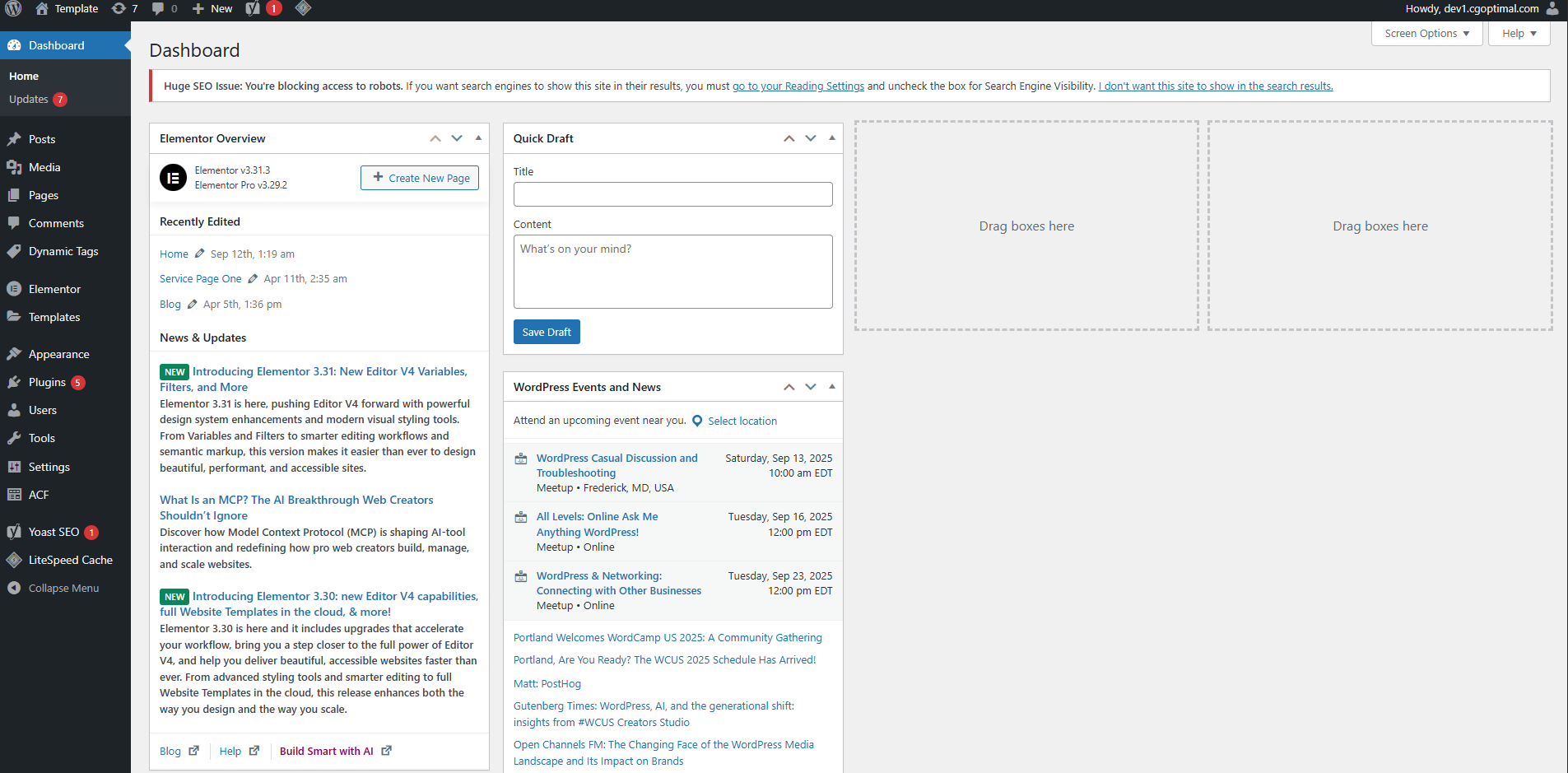Click LiteSpeed diamond icon in admin bar

[303, 8]
